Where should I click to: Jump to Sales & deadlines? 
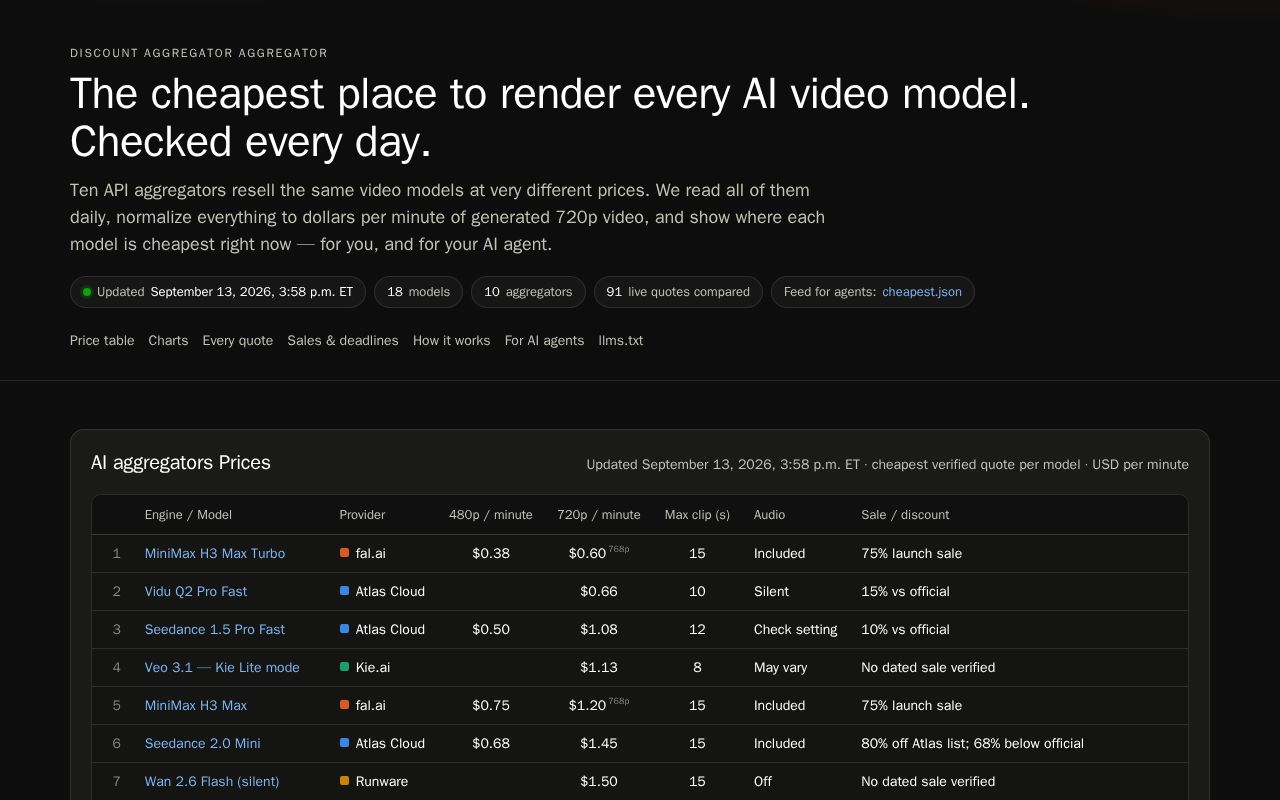point(343,341)
